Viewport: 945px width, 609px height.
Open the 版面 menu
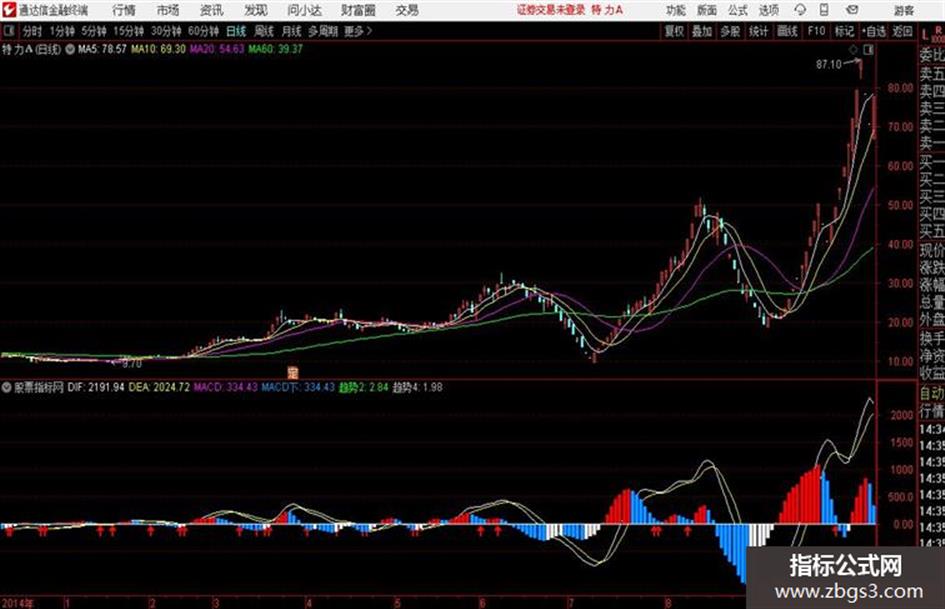706,10
